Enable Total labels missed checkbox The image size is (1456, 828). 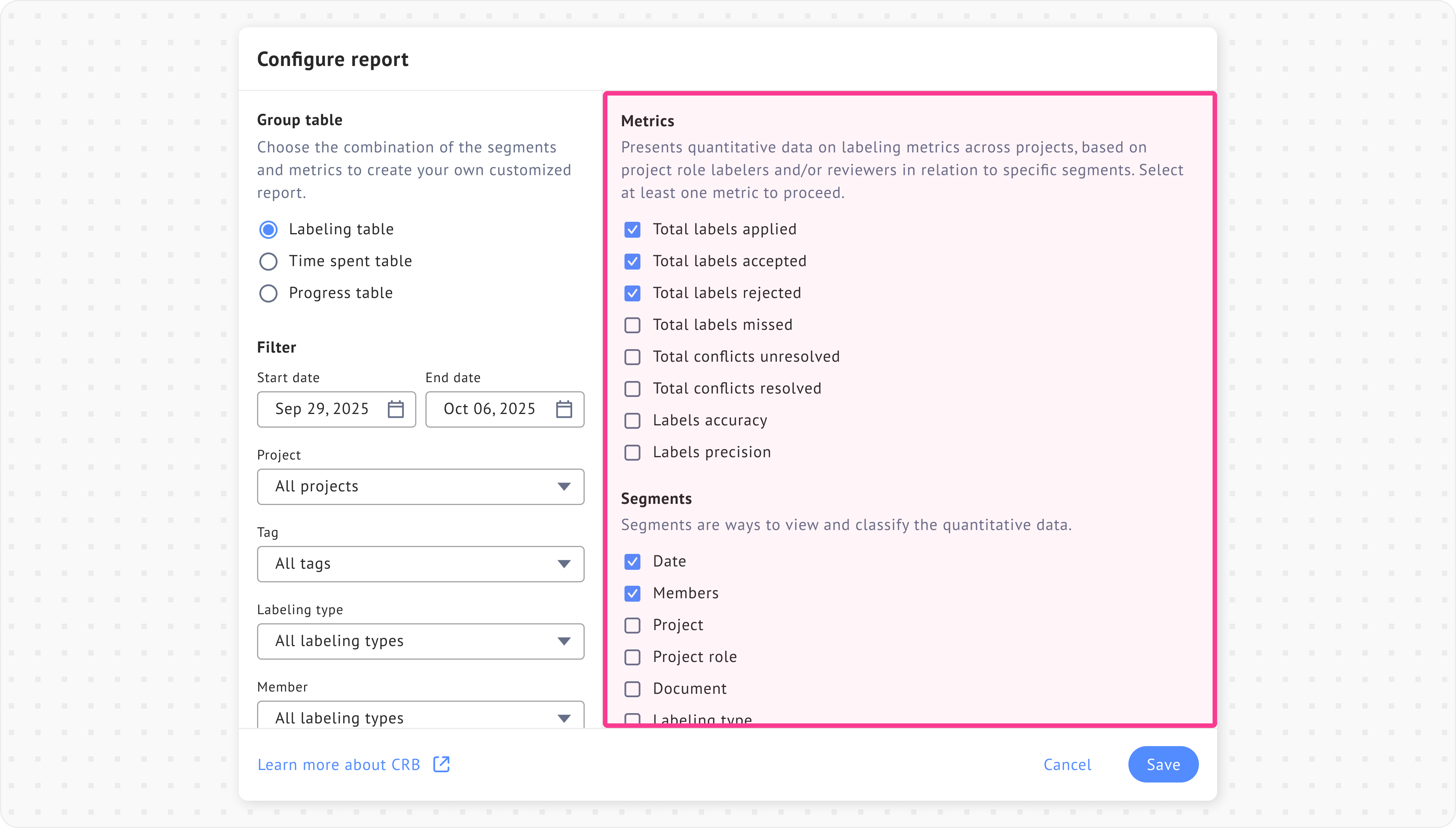click(632, 325)
